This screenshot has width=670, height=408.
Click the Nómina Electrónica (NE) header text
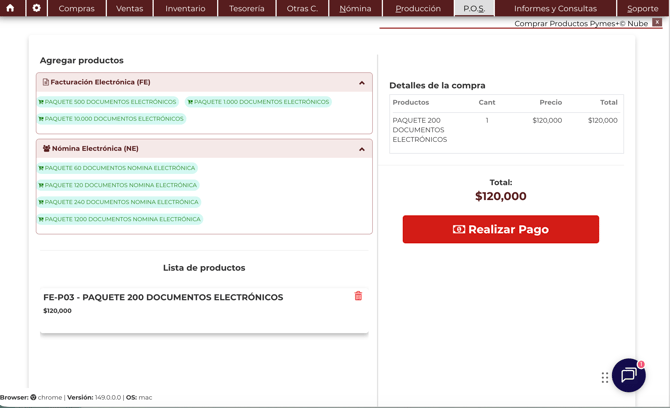click(x=95, y=148)
